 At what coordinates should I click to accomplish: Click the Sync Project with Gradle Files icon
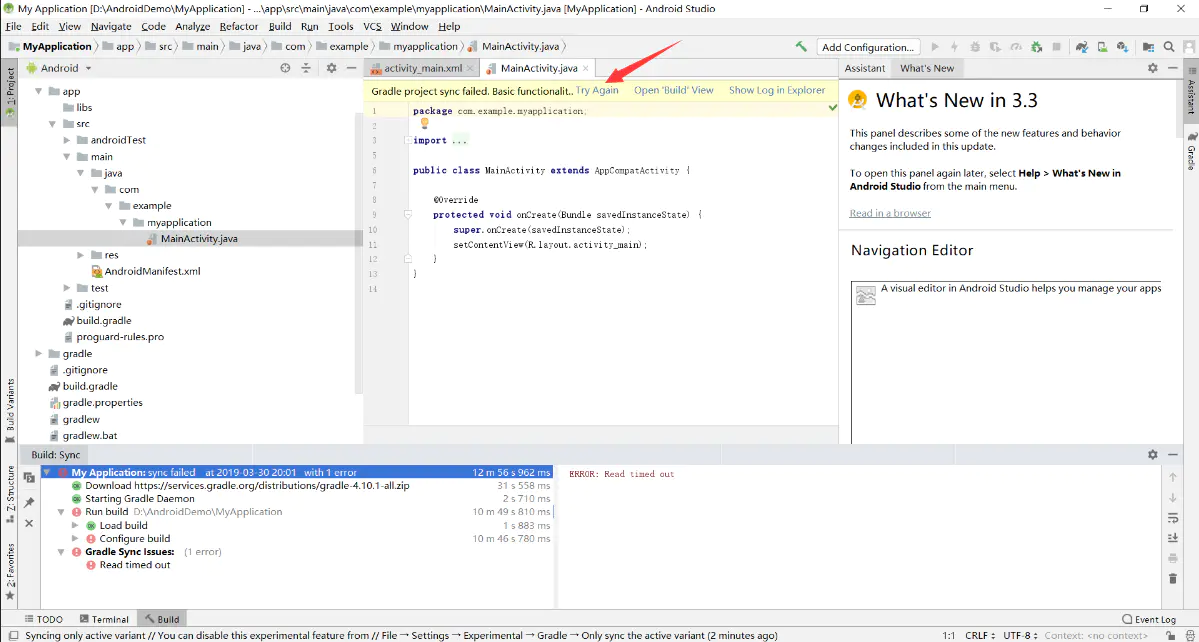tap(1082, 47)
